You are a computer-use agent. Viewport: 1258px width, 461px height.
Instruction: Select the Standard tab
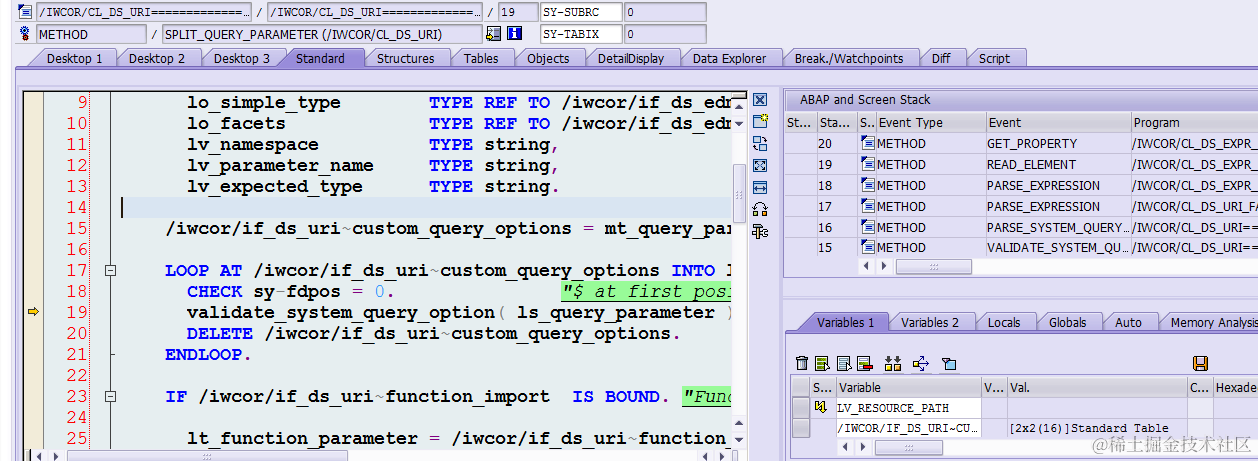point(320,58)
